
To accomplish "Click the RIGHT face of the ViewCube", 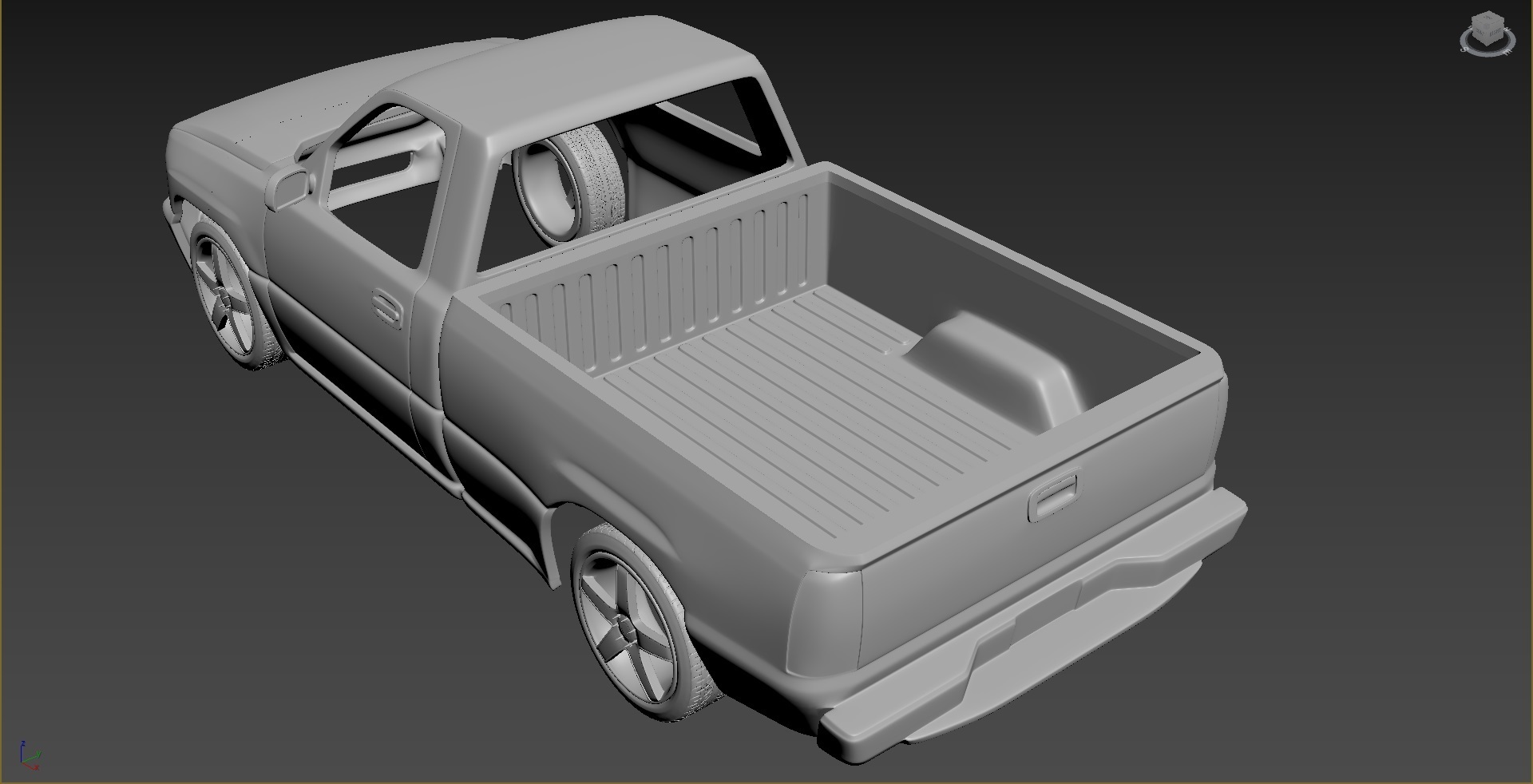I will [x=1495, y=32].
